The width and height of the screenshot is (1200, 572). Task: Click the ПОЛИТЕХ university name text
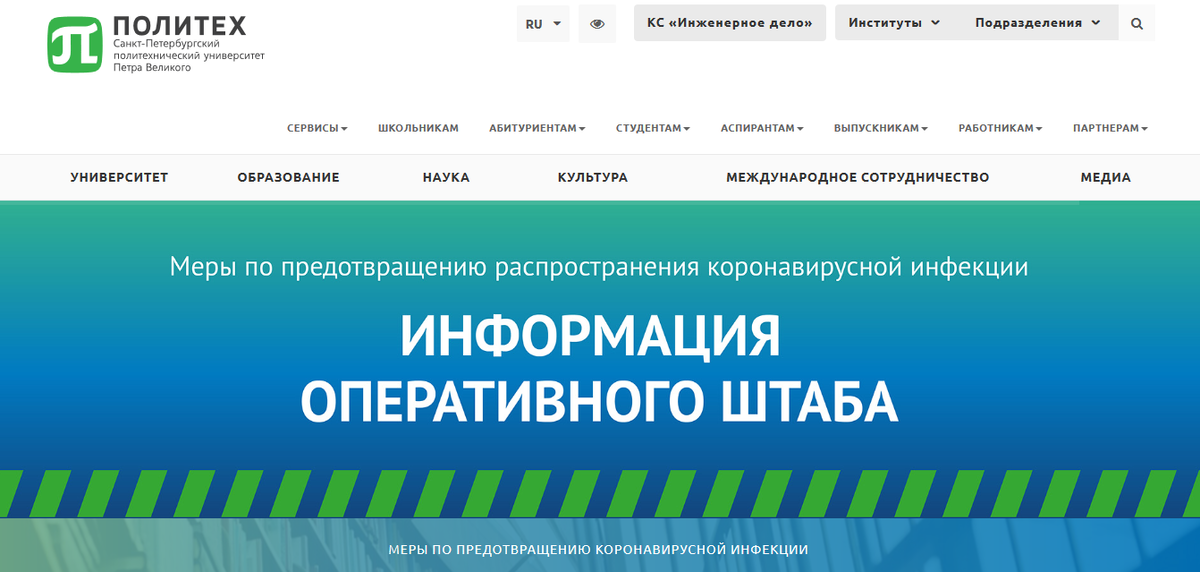pyautogui.click(x=180, y=26)
